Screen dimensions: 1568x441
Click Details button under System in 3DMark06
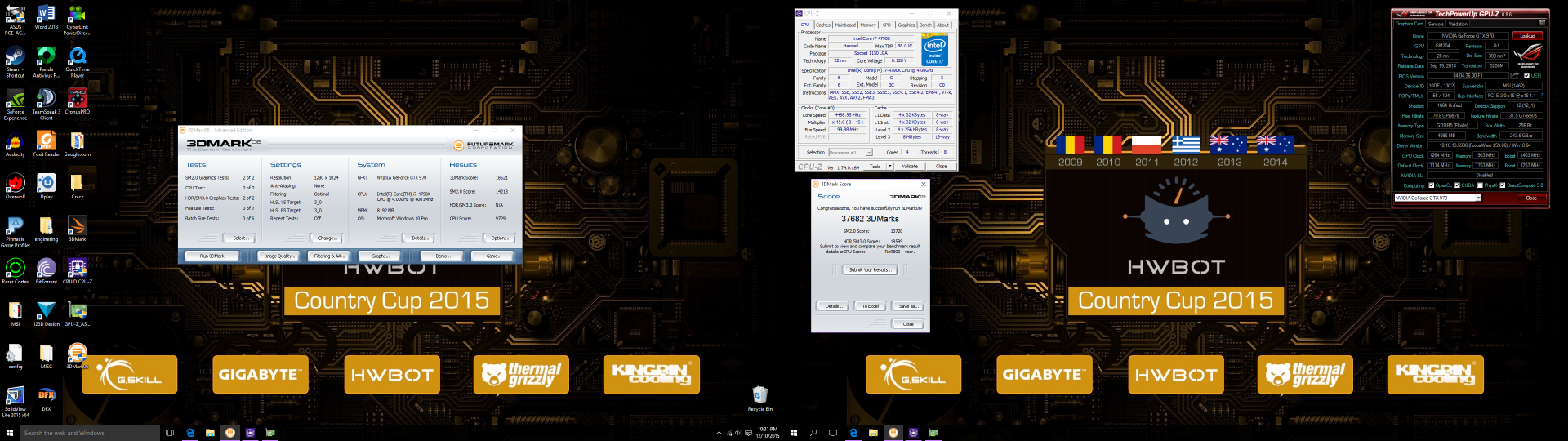tap(419, 238)
